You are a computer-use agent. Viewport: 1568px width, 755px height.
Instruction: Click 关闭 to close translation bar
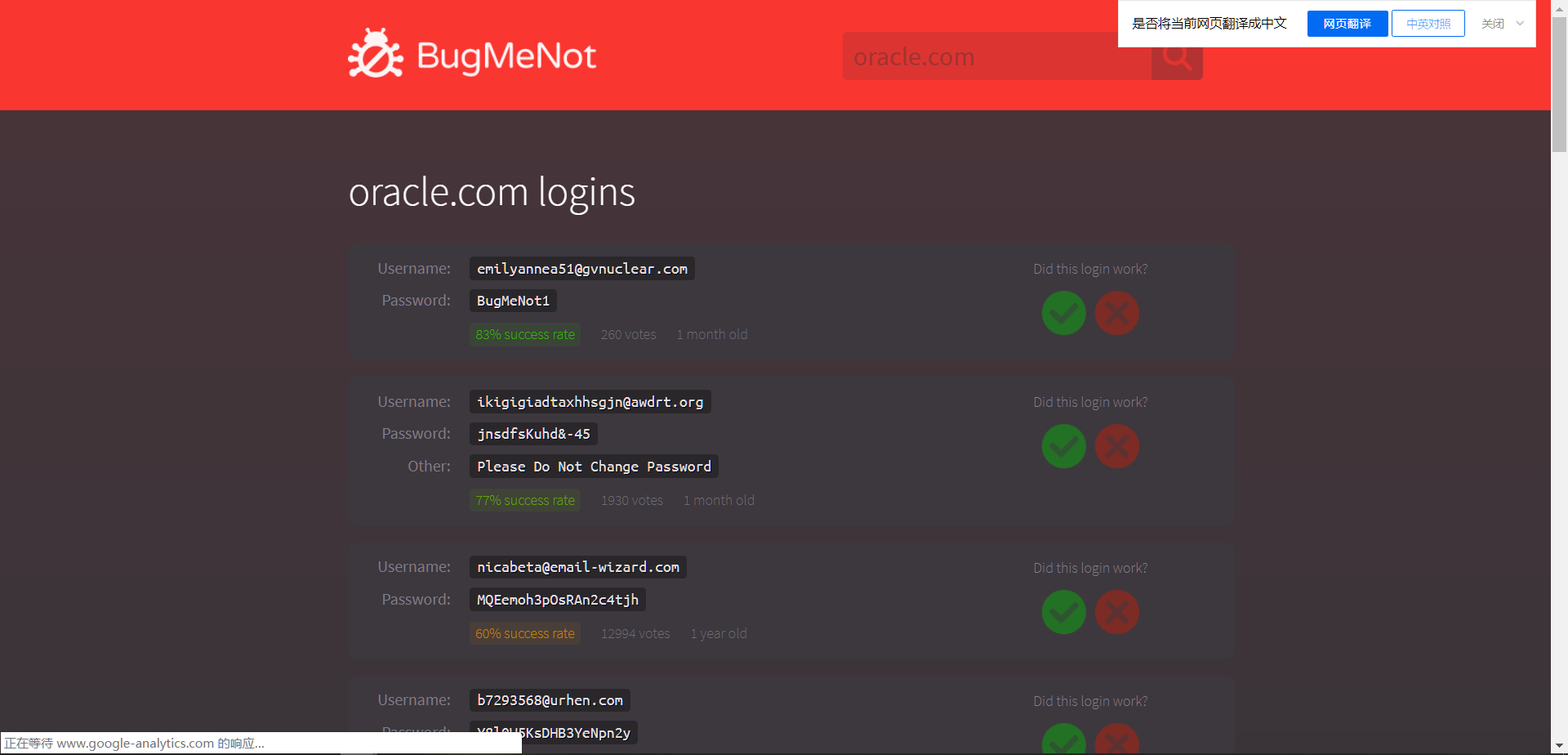tap(1493, 24)
